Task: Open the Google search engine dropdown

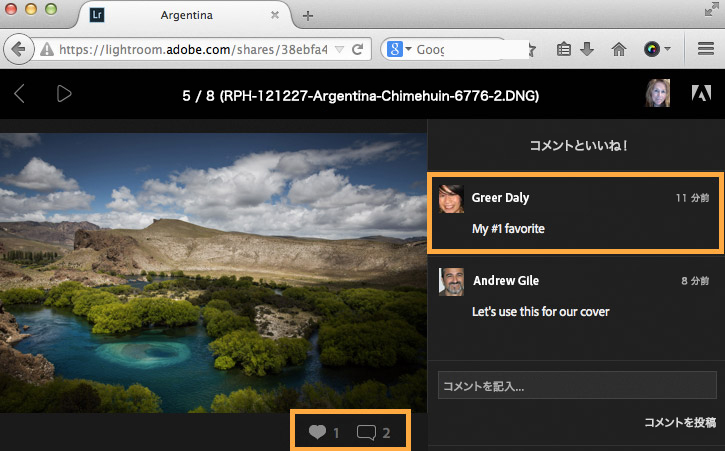Action: [399, 49]
